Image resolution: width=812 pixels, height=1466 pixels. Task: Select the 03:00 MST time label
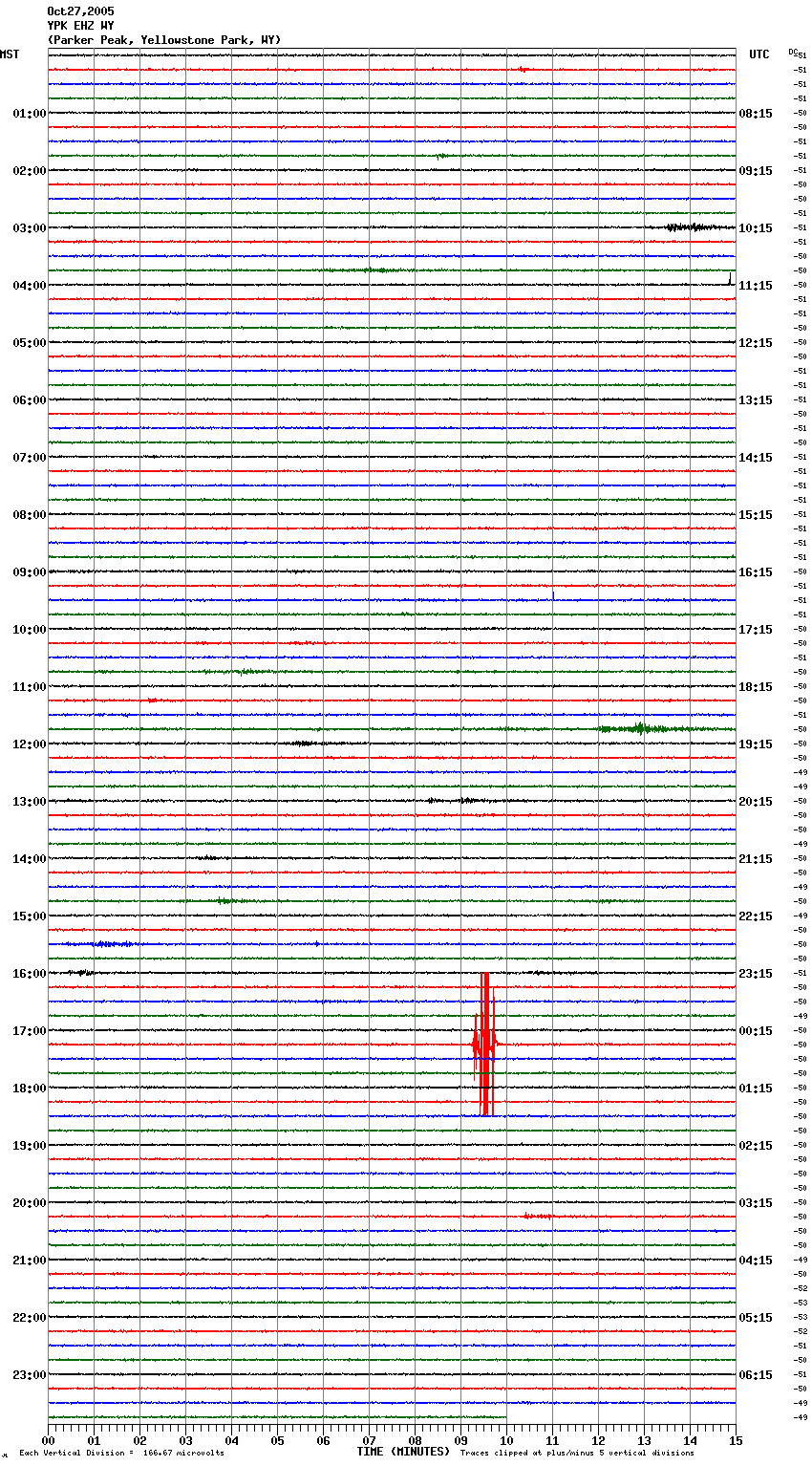[30, 228]
